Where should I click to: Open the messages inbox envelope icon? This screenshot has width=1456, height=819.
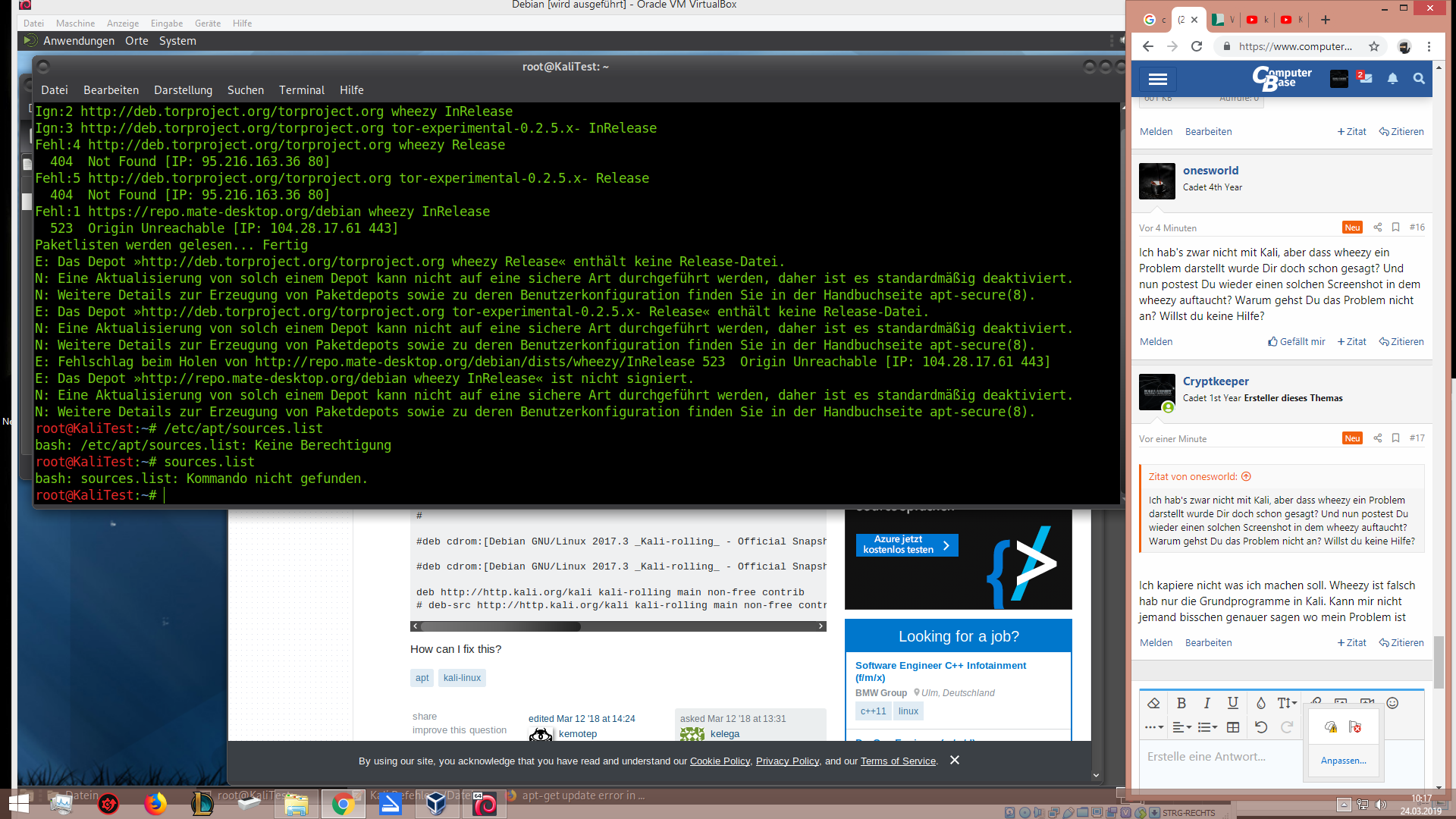tap(1366, 78)
